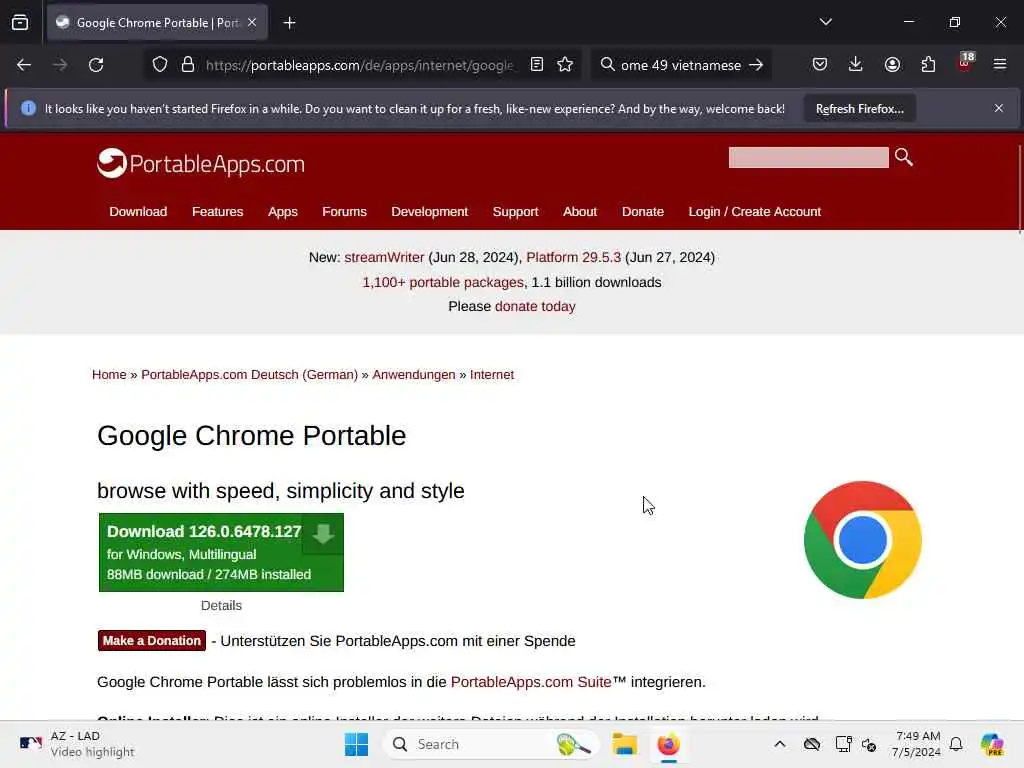Click the Refresh Firefox button
Viewport: 1024px width, 768px height.
(x=859, y=108)
